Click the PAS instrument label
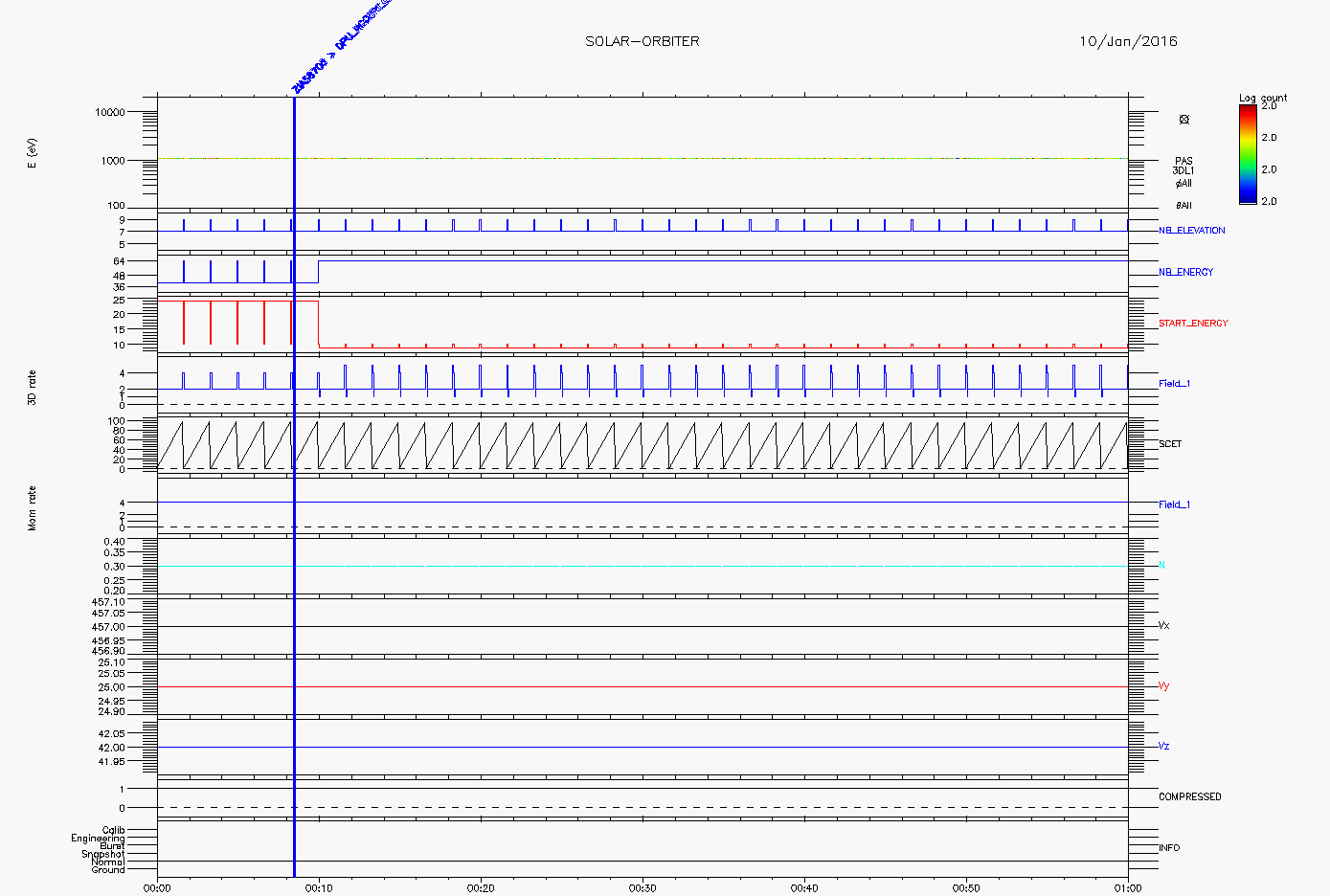The height and width of the screenshot is (896, 1330). tap(1184, 162)
